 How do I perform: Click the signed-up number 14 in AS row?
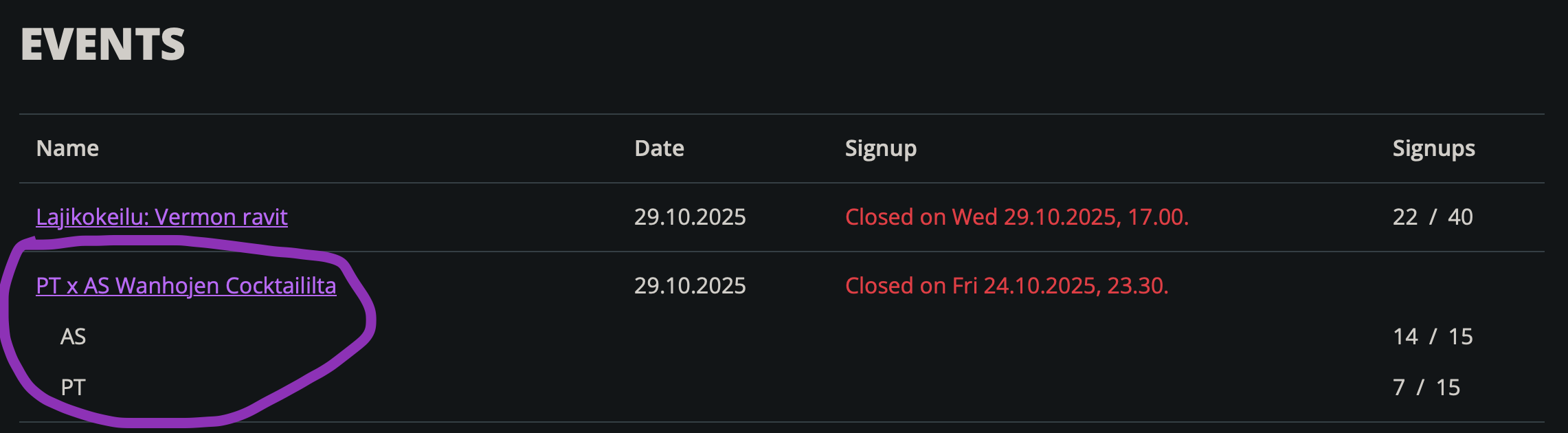tap(1405, 337)
